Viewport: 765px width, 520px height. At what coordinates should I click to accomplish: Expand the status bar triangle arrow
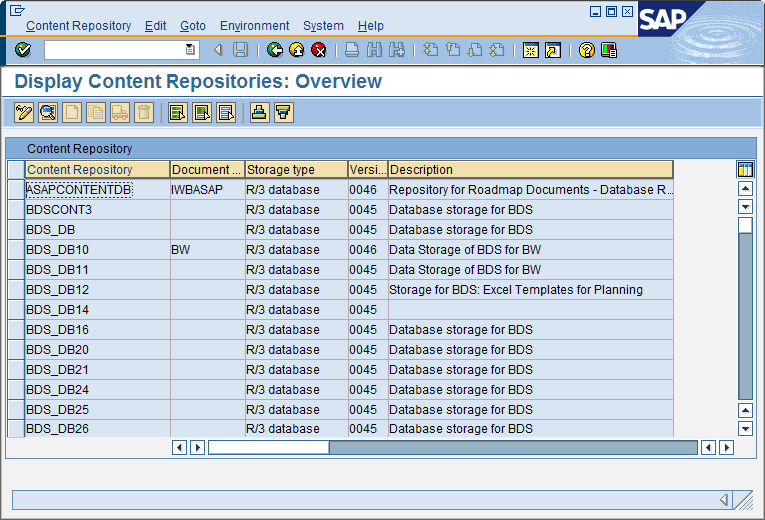[724, 499]
